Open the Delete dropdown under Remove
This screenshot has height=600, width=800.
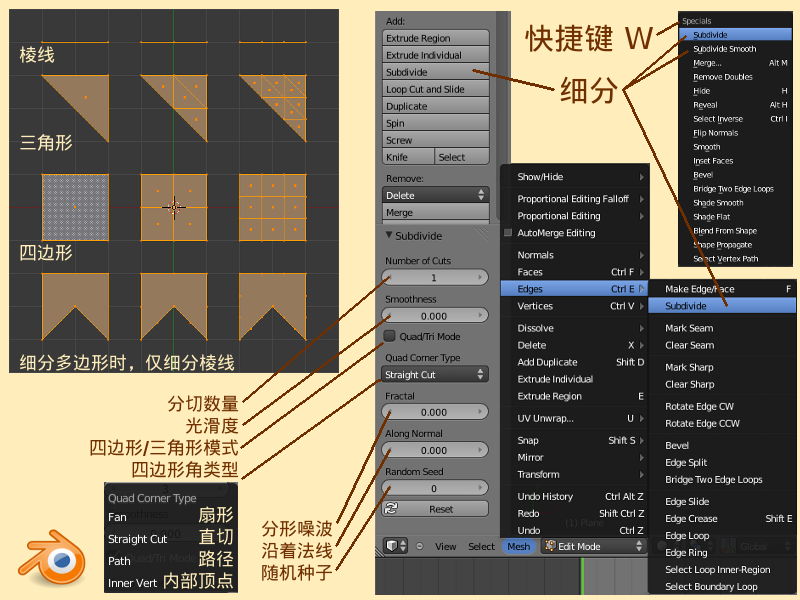435,195
